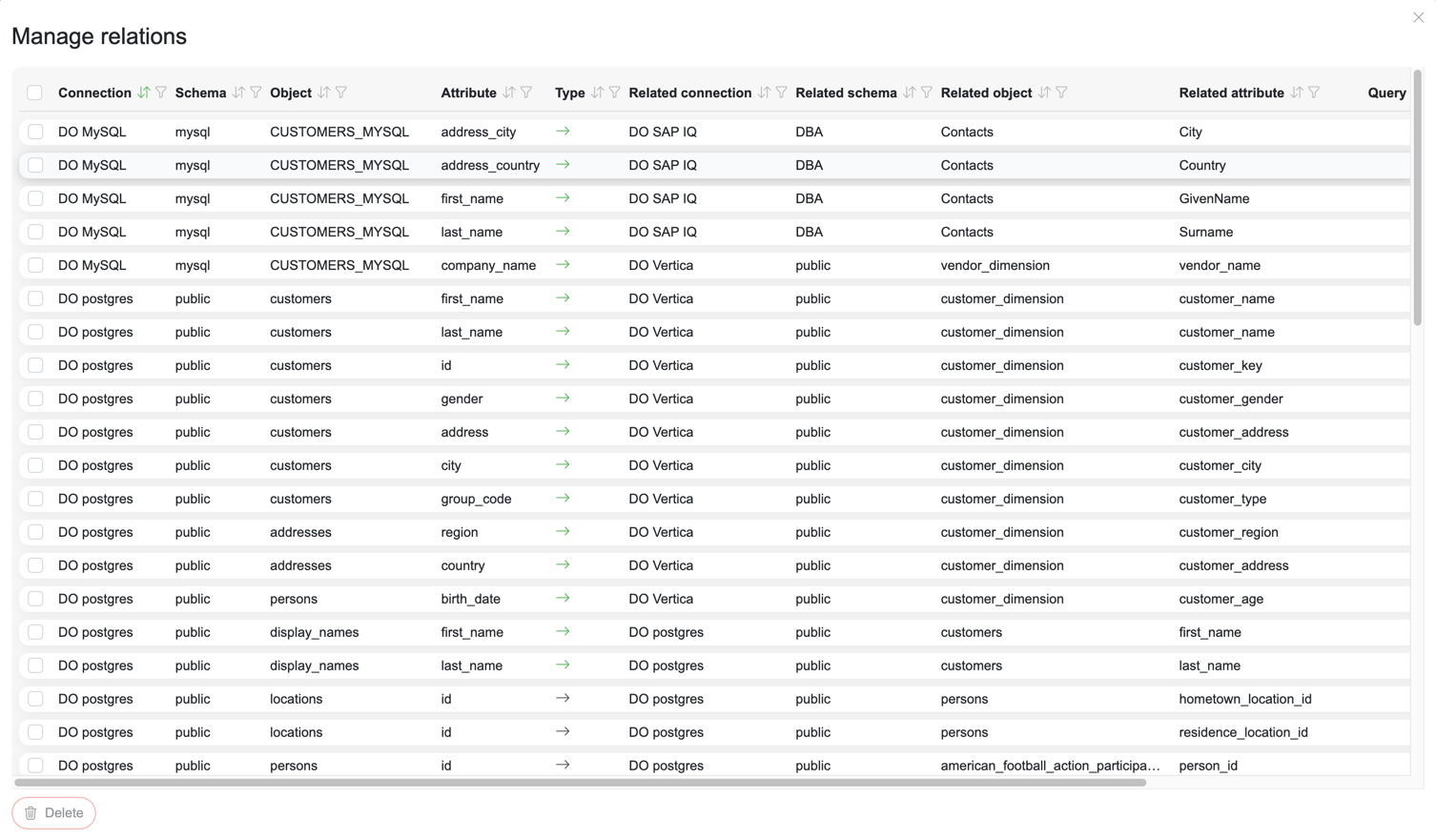Select the birth_date relation row checkbox
Viewport: 1436px width, 840px height.
point(35,599)
